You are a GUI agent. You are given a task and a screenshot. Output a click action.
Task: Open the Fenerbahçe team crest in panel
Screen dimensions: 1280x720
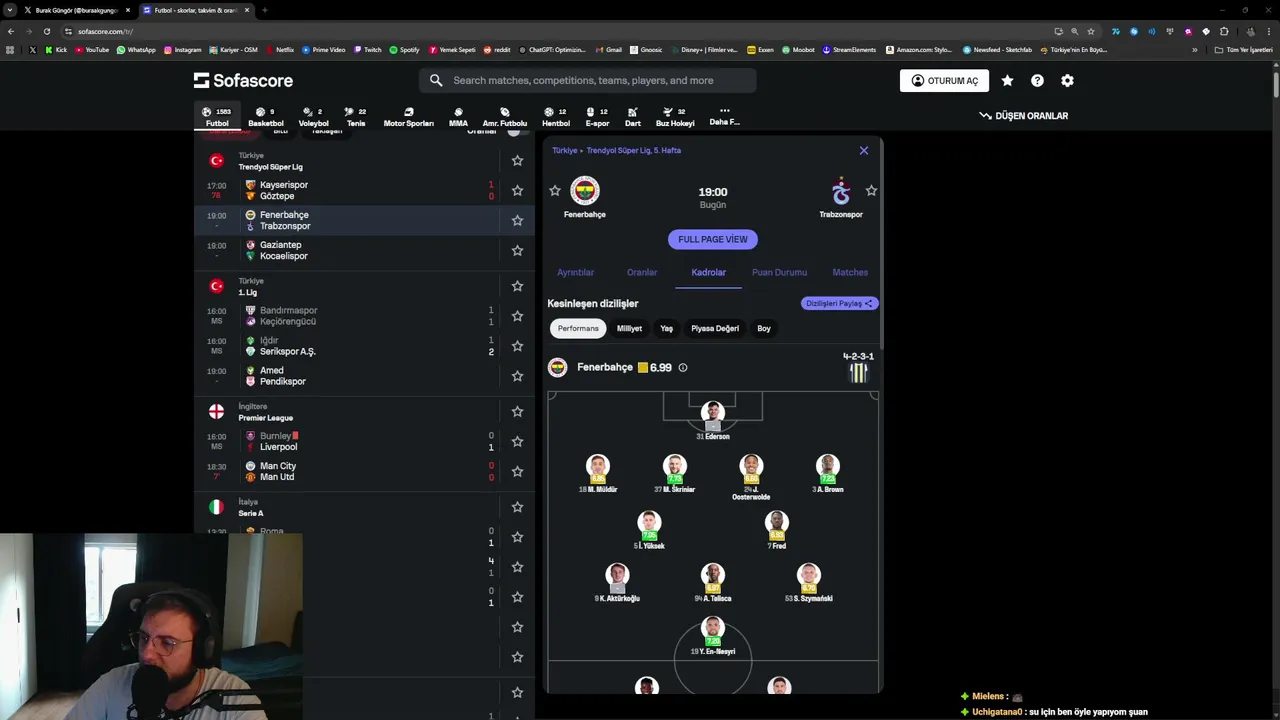(x=585, y=190)
